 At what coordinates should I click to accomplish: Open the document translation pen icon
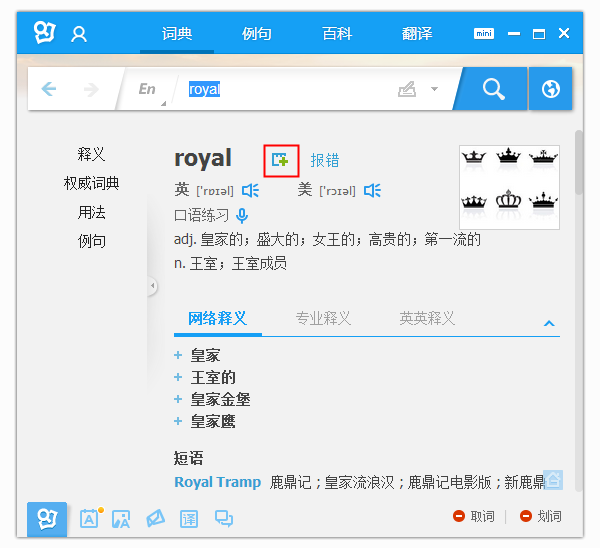155,518
